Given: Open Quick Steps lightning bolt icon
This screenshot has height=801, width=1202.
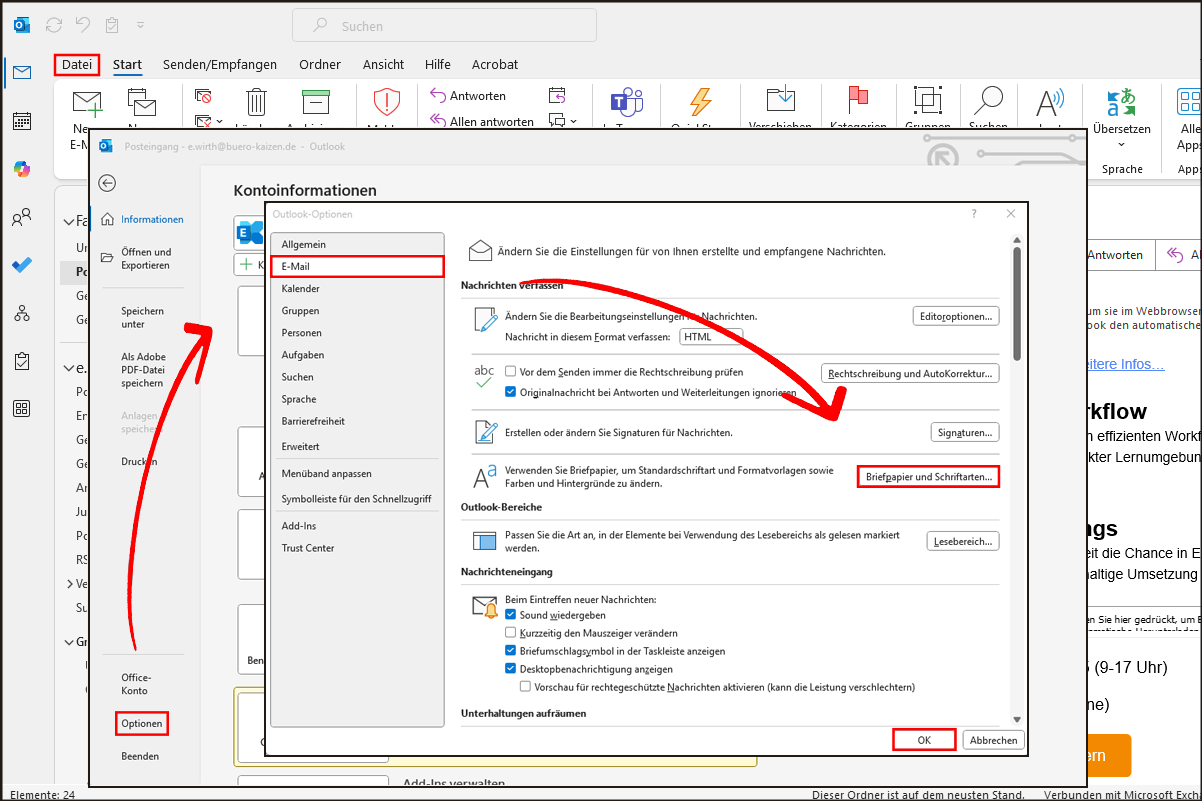Looking at the screenshot, I should tap(700, 102).
